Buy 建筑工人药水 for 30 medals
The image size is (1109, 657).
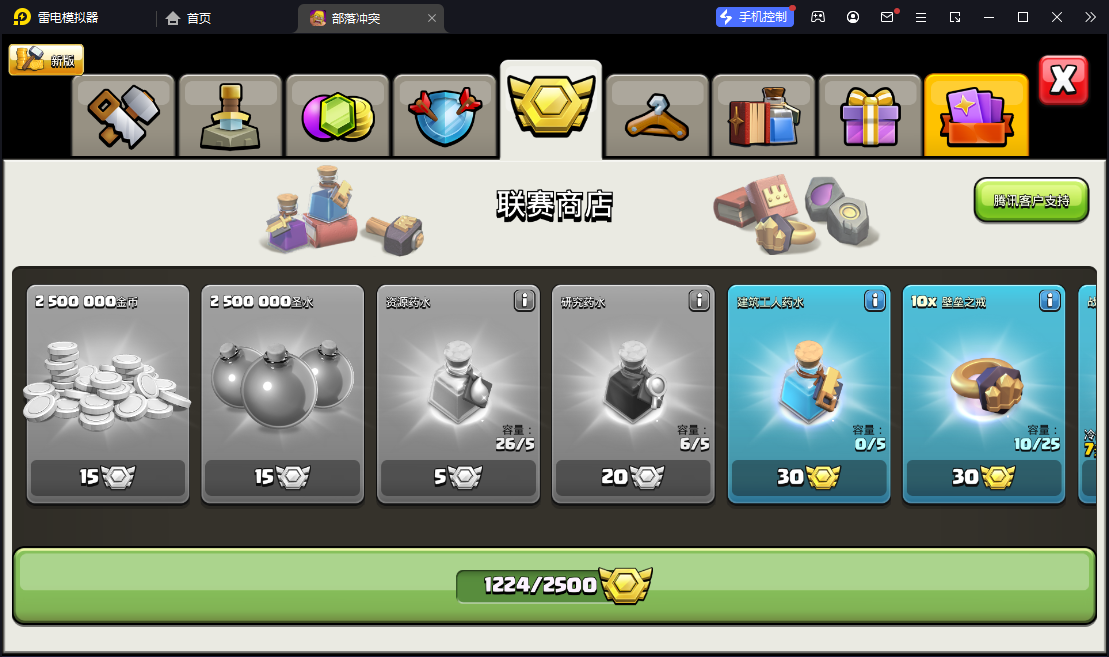tap(808, 477)
